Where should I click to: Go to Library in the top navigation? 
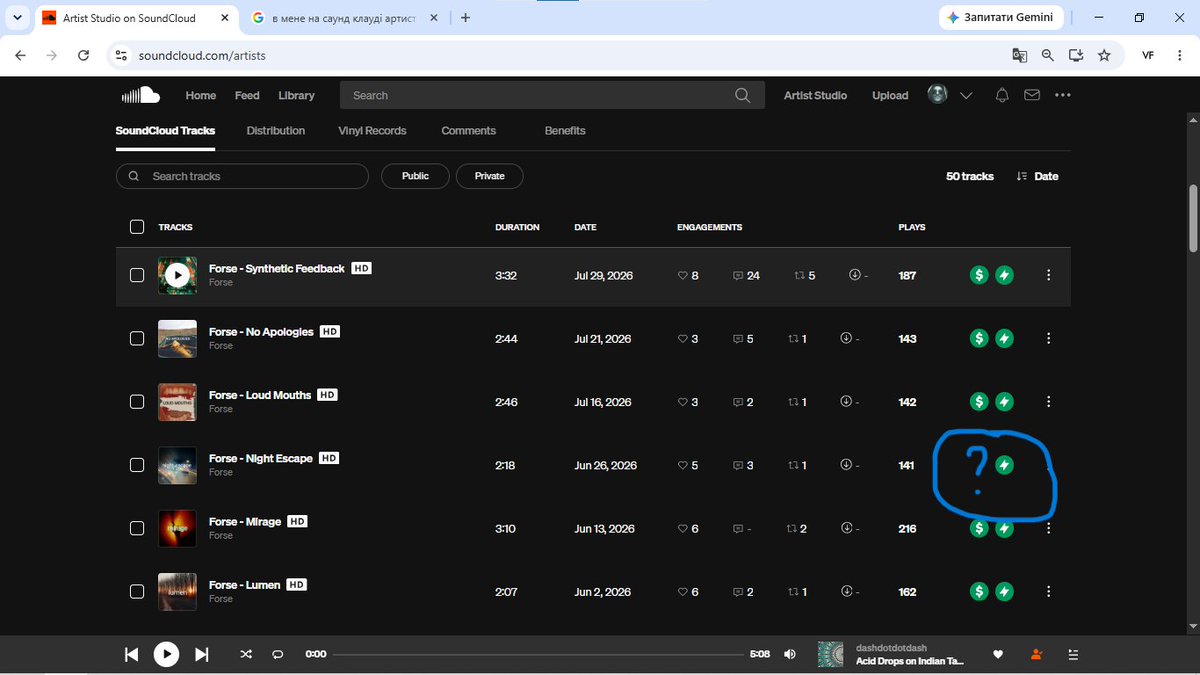[296, 95]
